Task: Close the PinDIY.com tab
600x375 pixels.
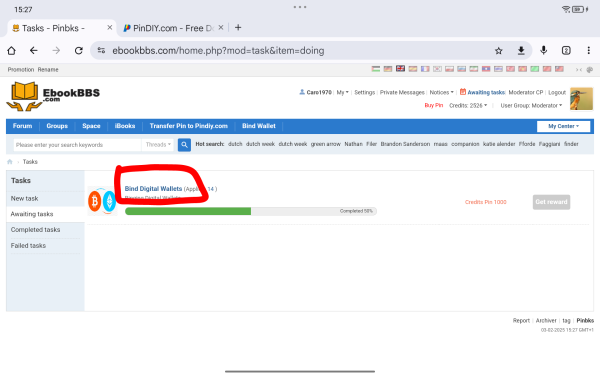Action: [221, 28]
